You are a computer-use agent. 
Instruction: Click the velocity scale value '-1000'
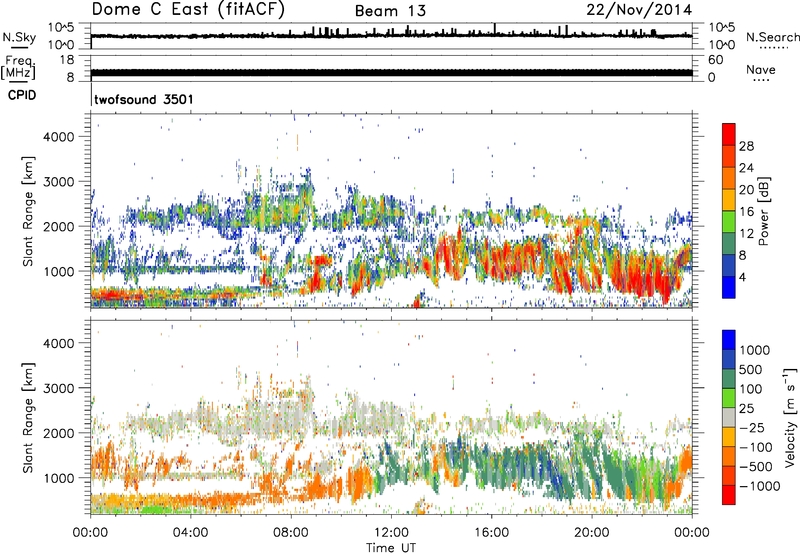point(759,486)
